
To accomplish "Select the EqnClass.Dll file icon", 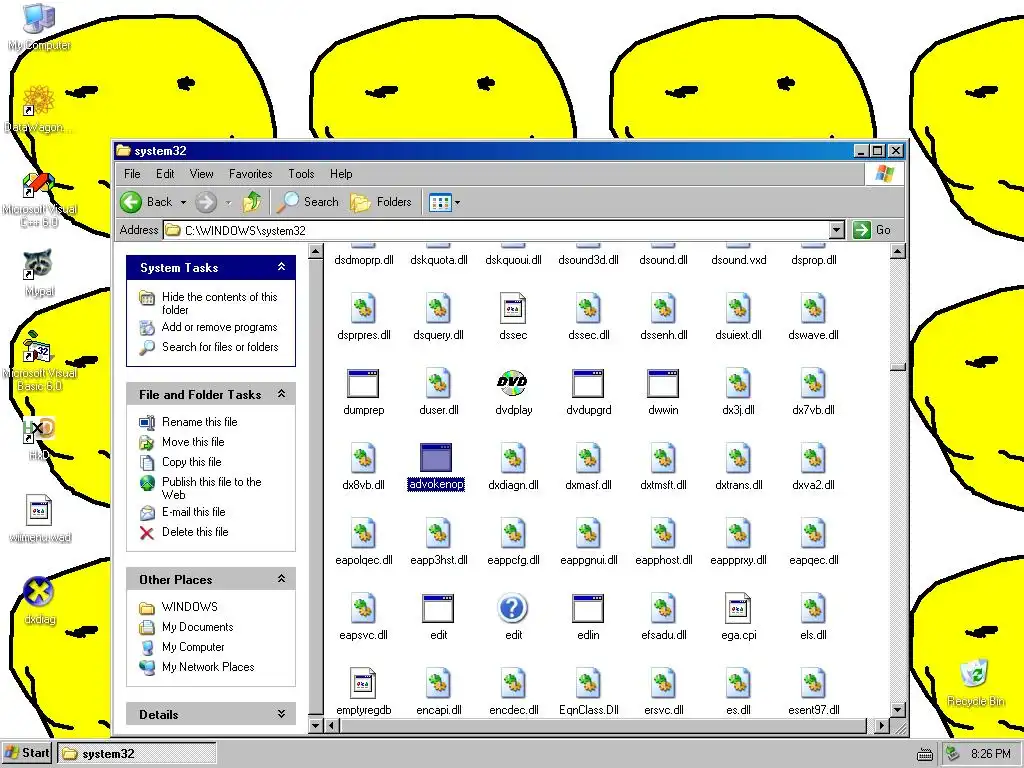I will tap(588, 683).
